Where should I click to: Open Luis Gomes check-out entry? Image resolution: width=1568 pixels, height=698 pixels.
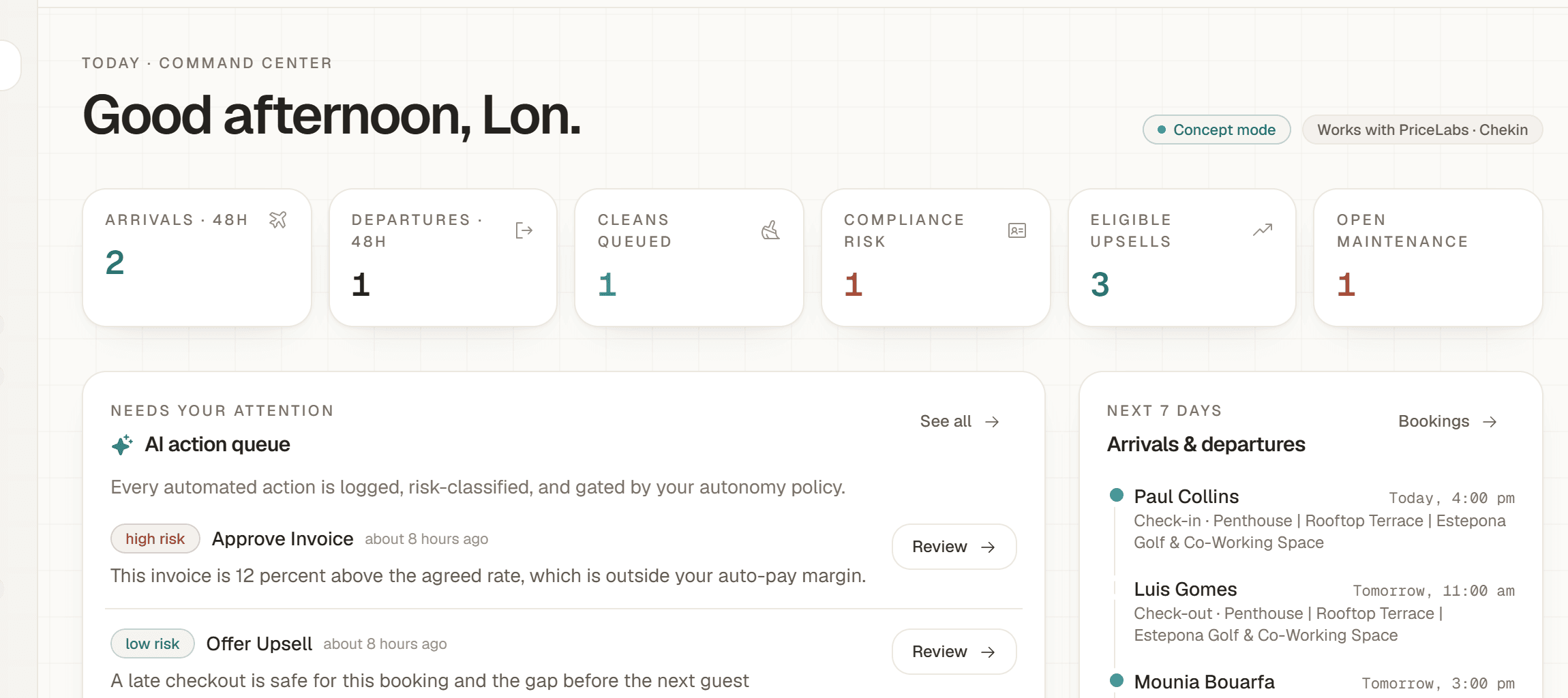[1313, 612]
